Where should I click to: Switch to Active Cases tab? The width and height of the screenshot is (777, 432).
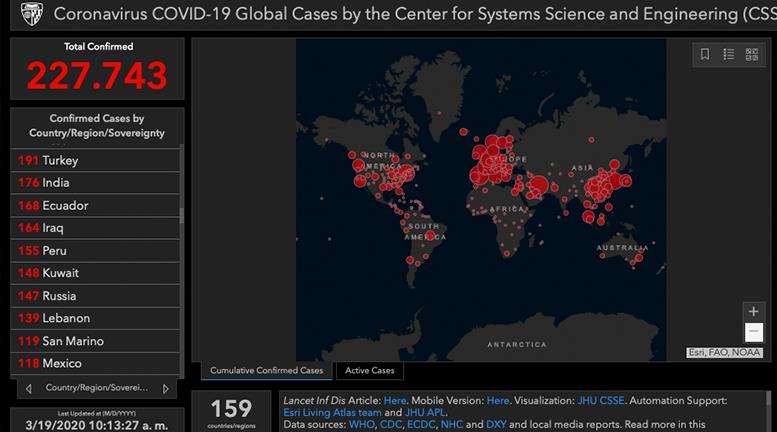click(370, 371)
